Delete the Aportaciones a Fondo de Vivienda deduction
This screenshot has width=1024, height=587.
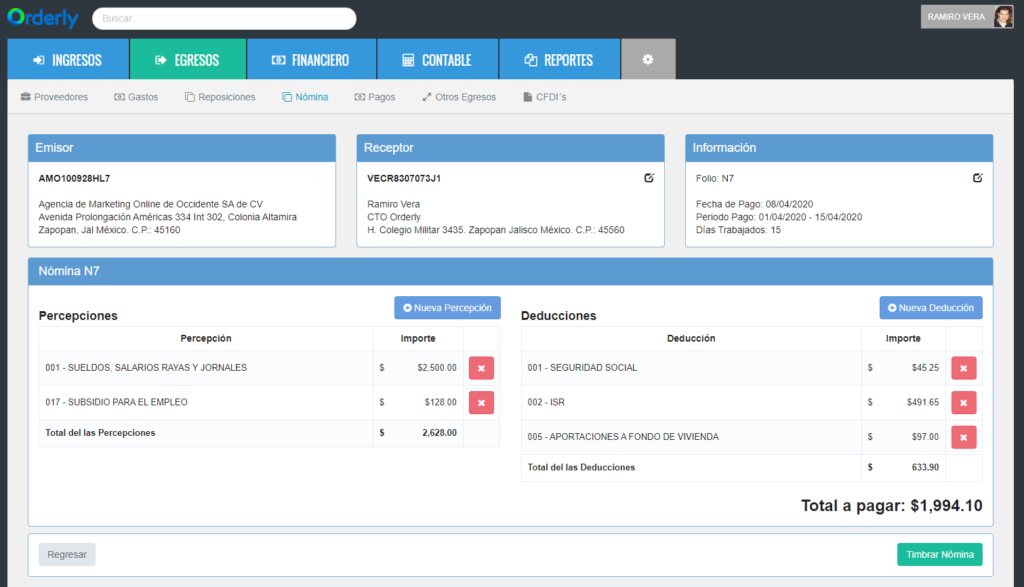point(963,437)
